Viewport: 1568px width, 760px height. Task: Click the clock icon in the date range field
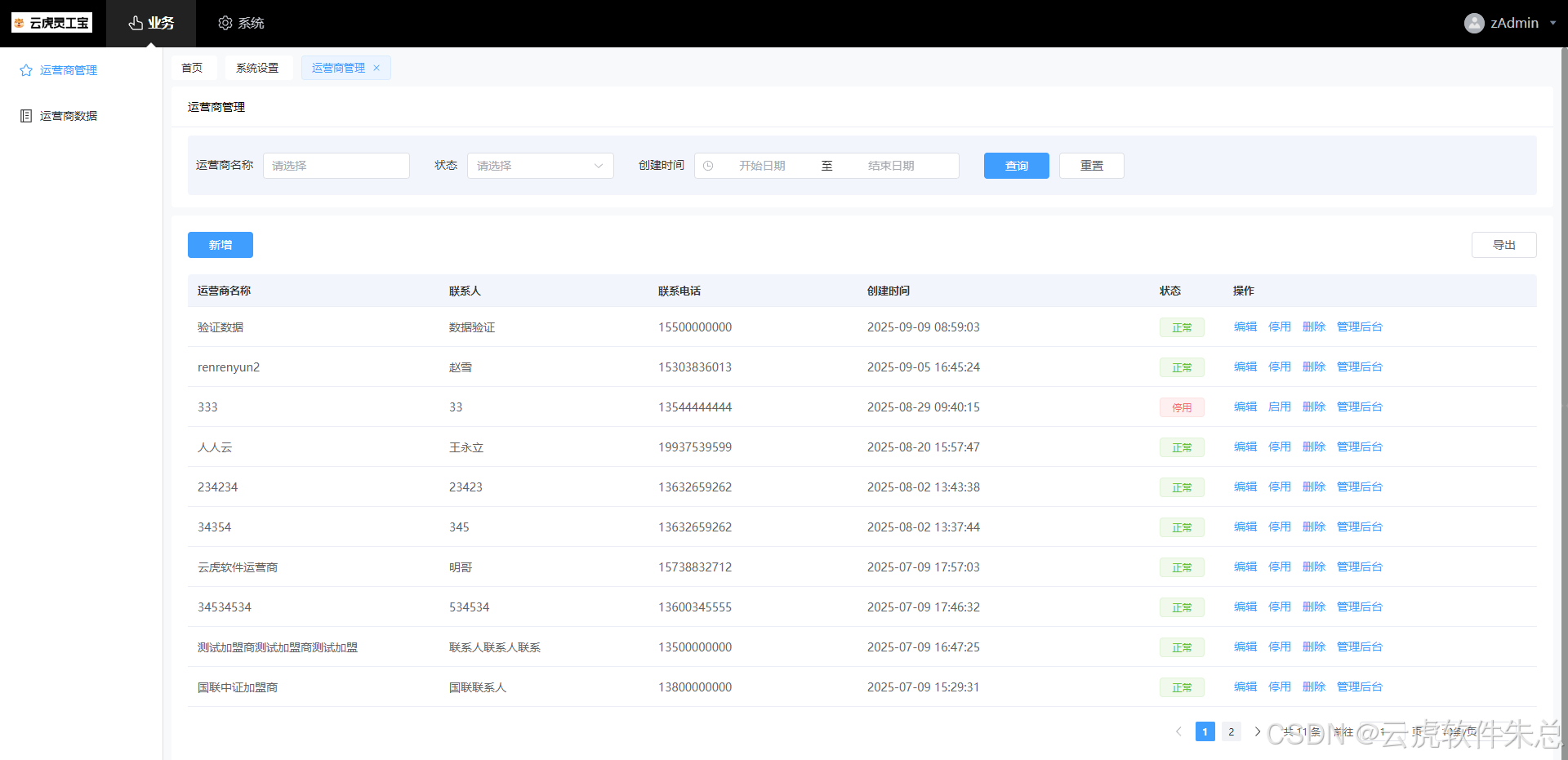(708, 166)
